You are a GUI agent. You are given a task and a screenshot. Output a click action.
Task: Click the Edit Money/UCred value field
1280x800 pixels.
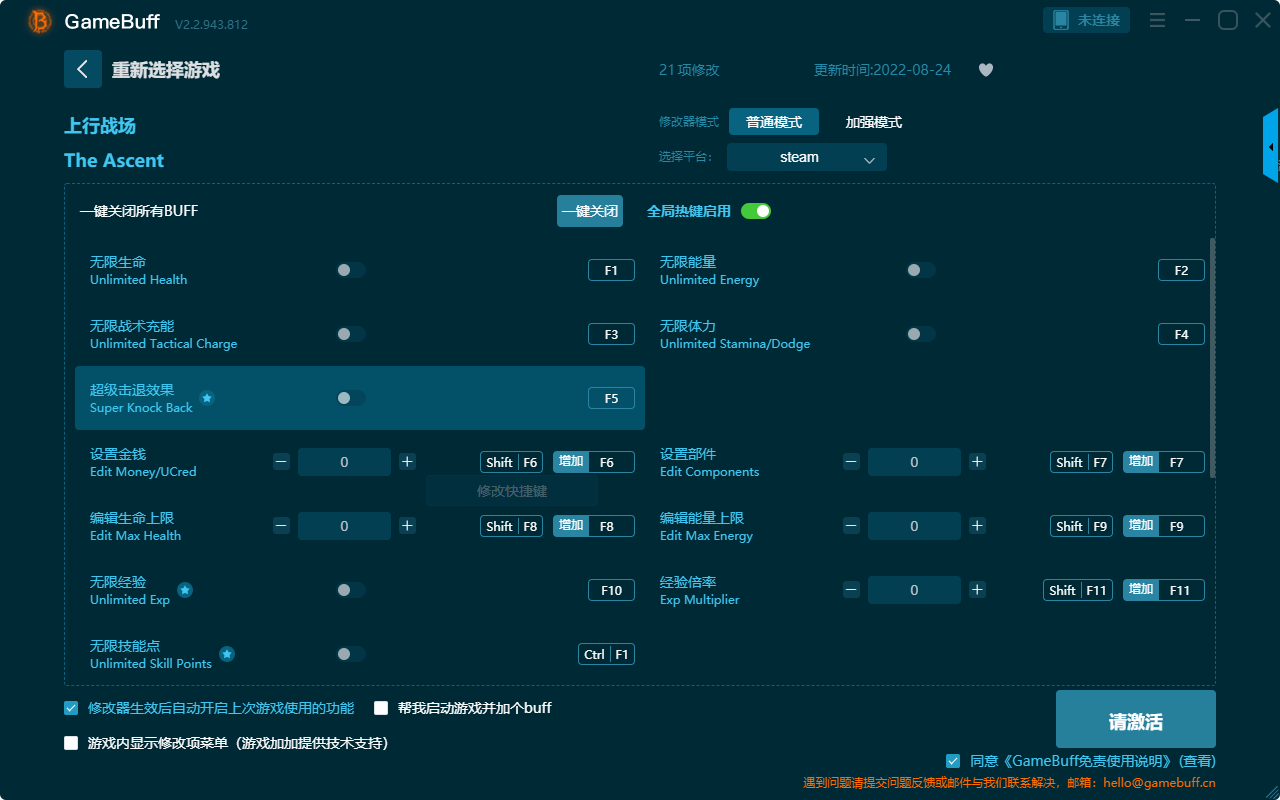pos(344,462)
